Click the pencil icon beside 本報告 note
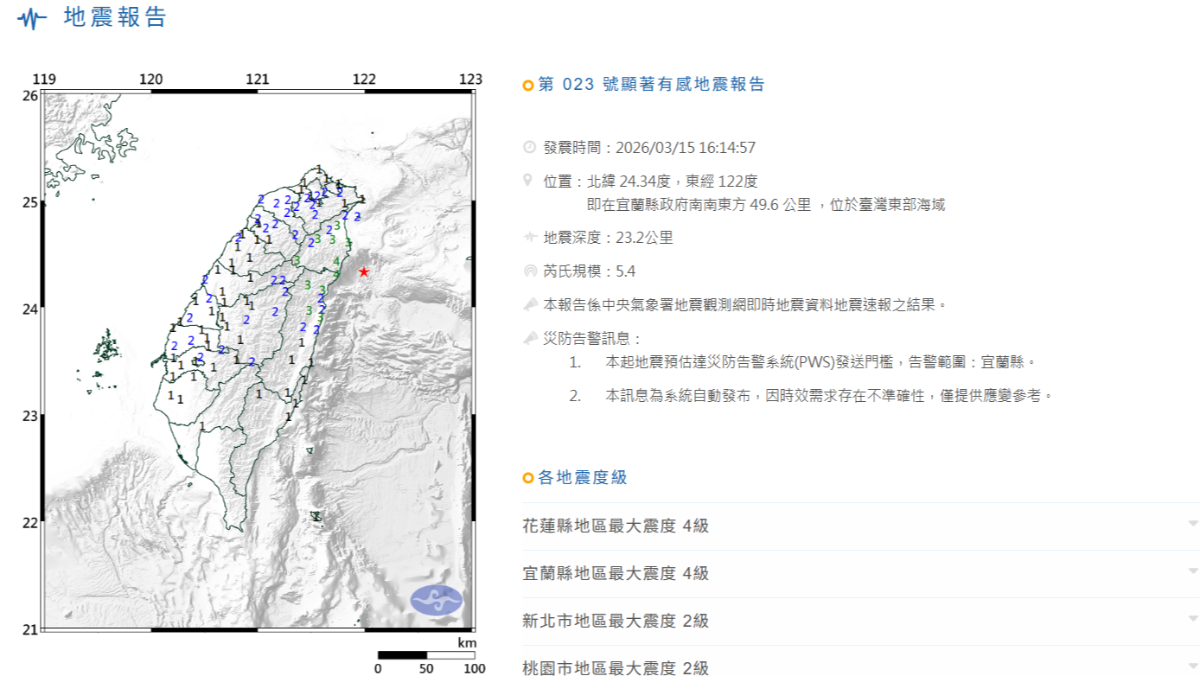Screen dimensions: 1200x676 529,305
